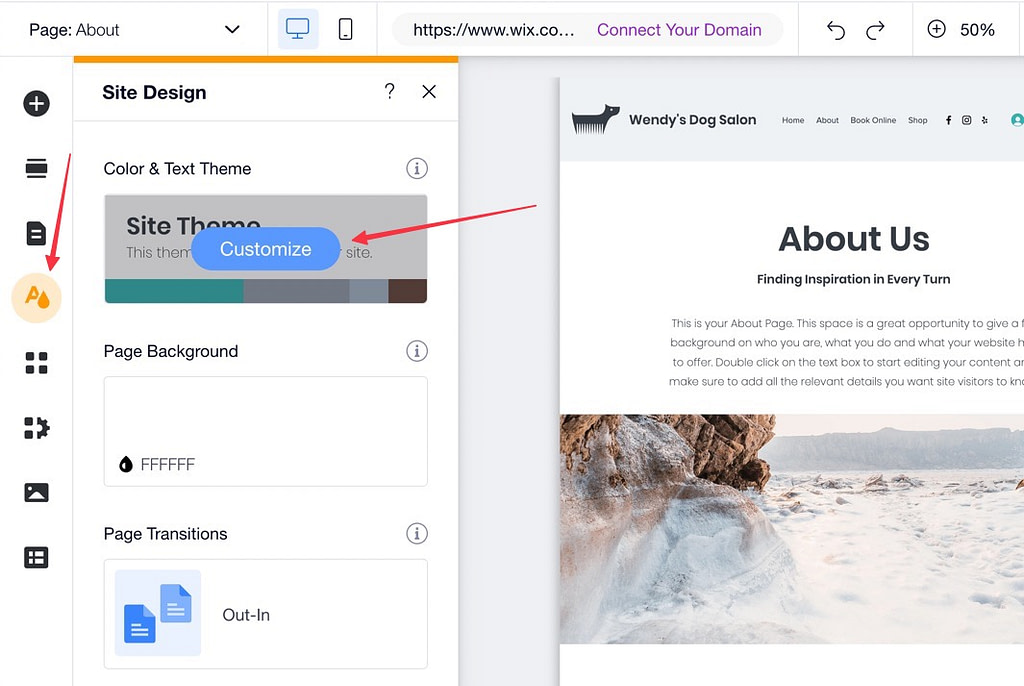
Task: Select Book Online in the site navigation
Action: coord(872,120)
